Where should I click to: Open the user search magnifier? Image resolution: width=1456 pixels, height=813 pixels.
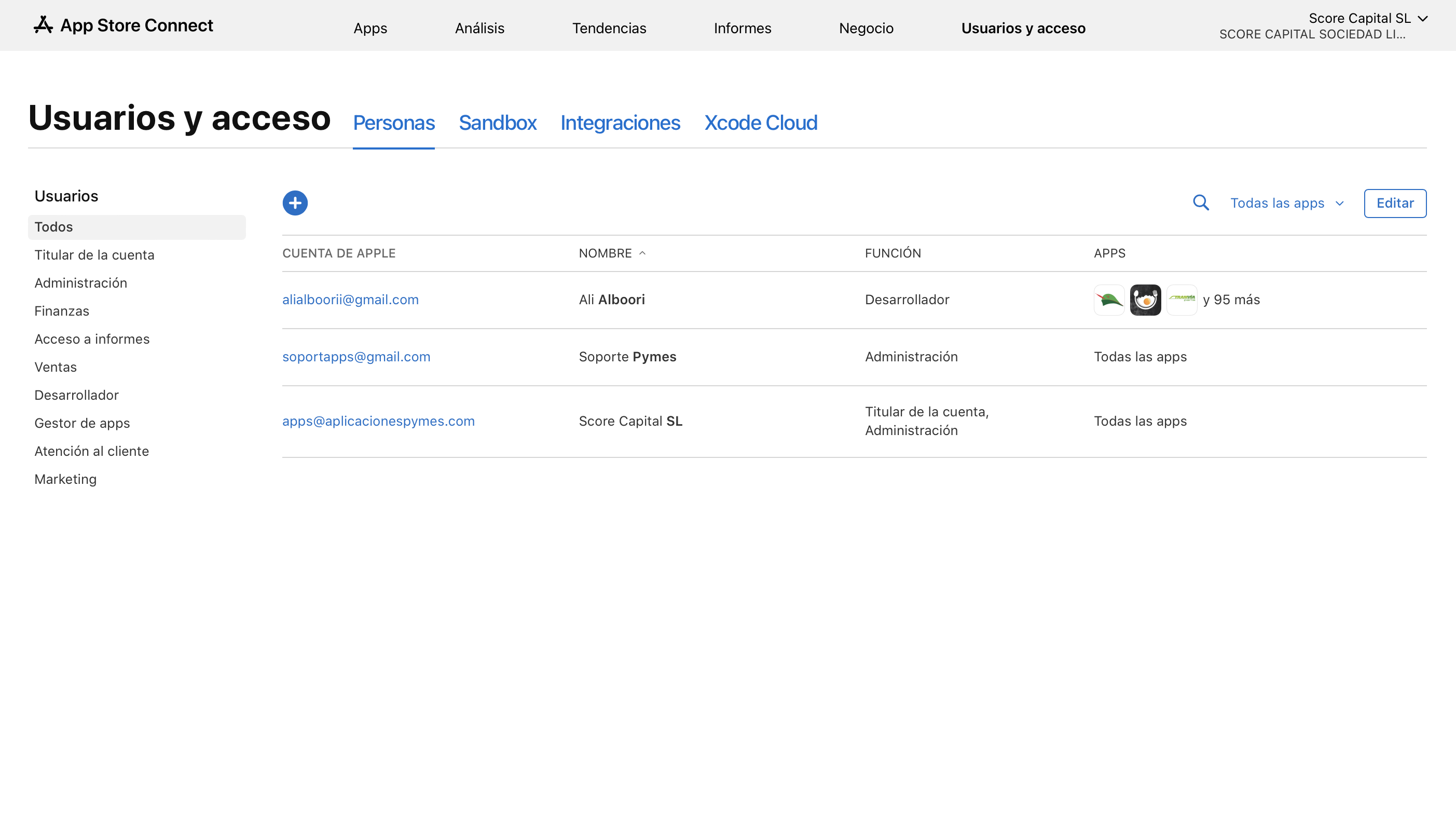click(1201, 203)
